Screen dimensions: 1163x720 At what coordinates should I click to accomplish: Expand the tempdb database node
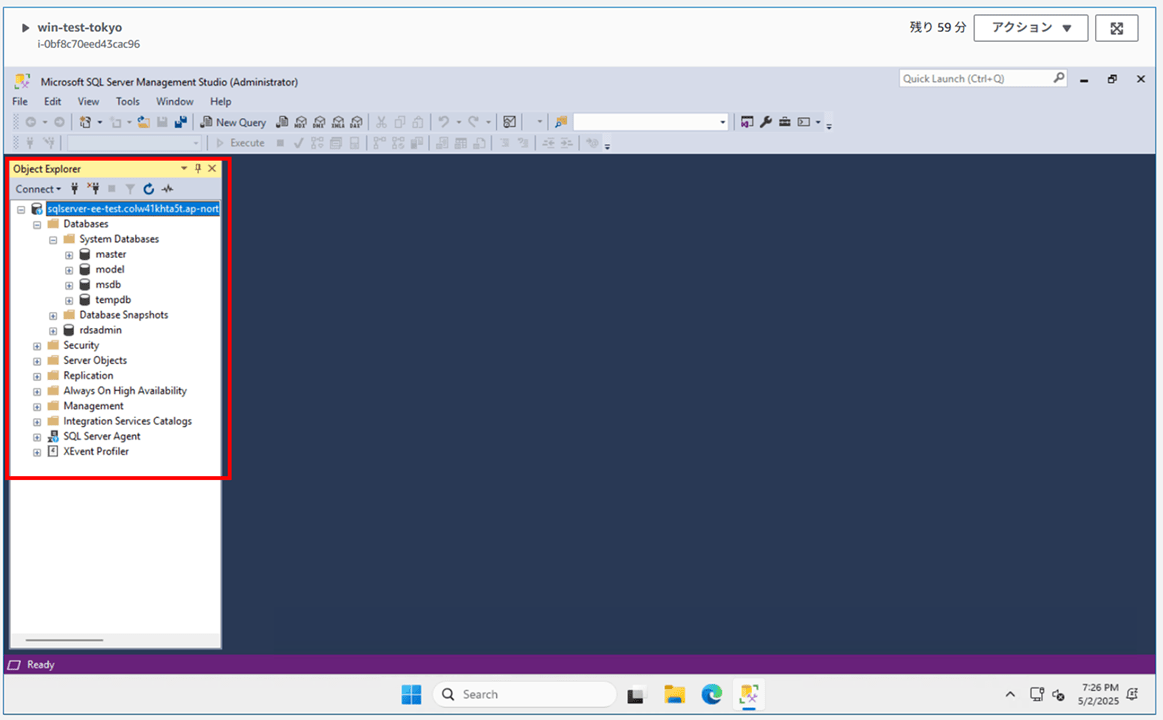[x=69, y=301]
